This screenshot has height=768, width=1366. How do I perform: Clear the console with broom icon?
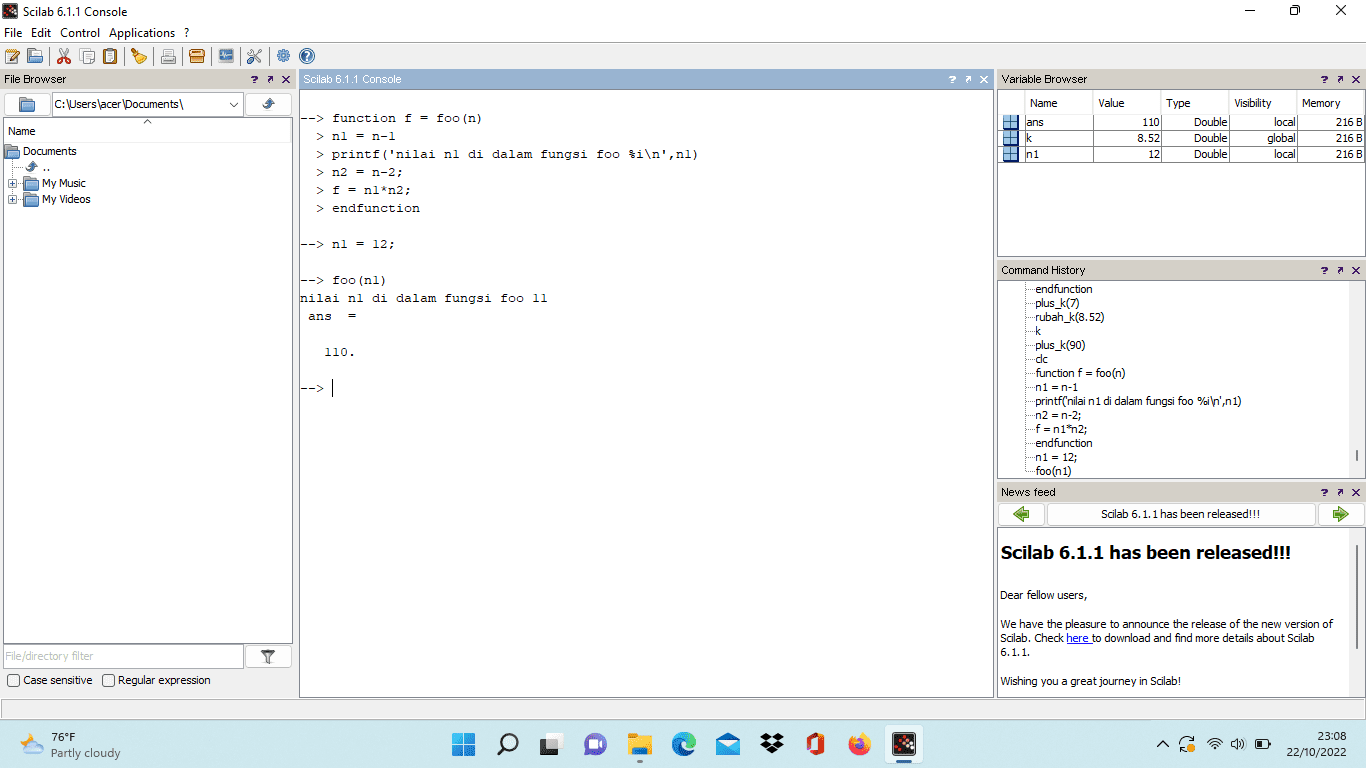[139, 56]
